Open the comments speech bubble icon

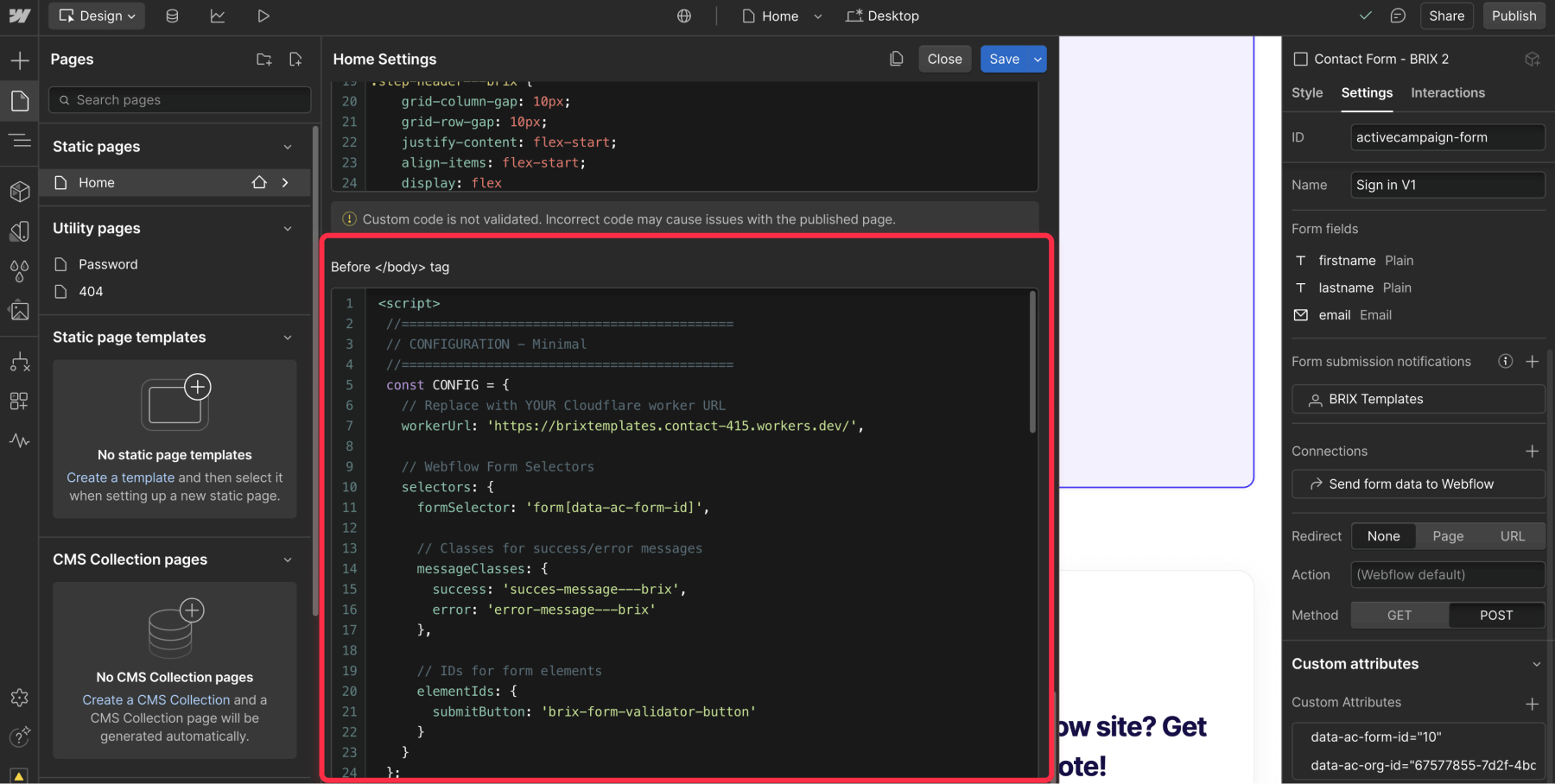click(x=1398, y=16)
